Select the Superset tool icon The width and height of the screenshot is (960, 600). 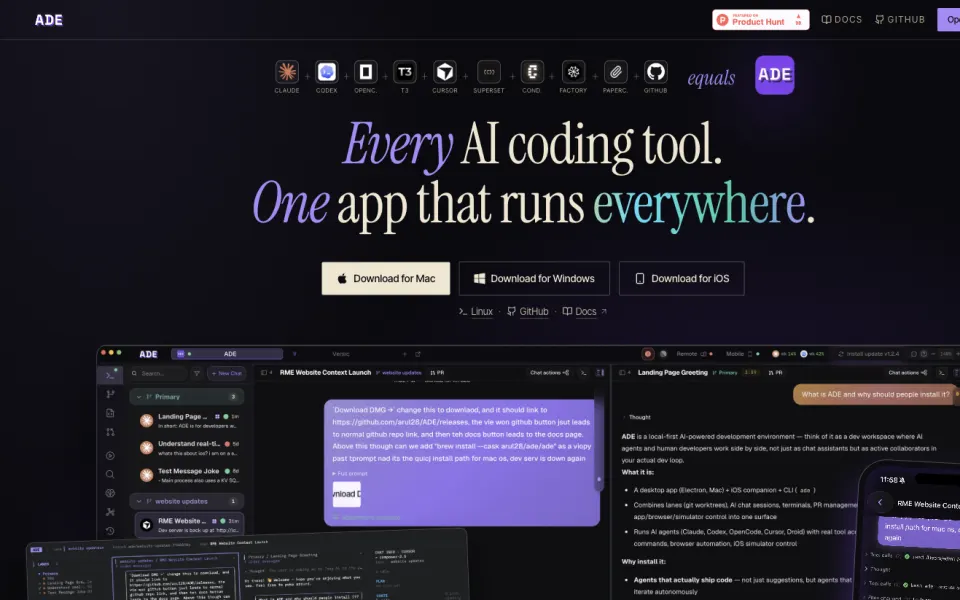[x=489, y=72]
